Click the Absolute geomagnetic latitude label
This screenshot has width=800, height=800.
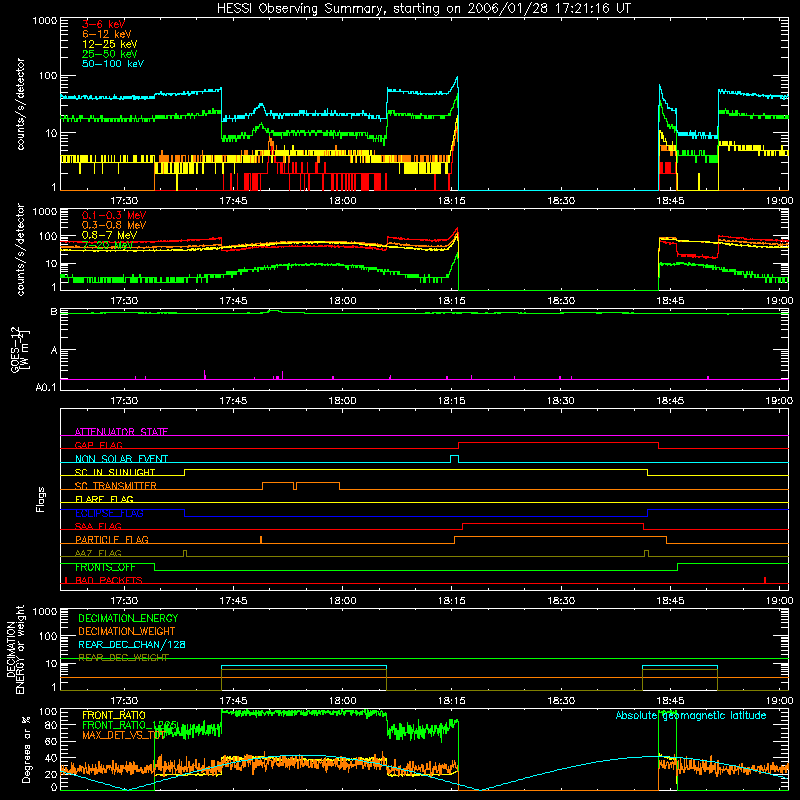691,715
